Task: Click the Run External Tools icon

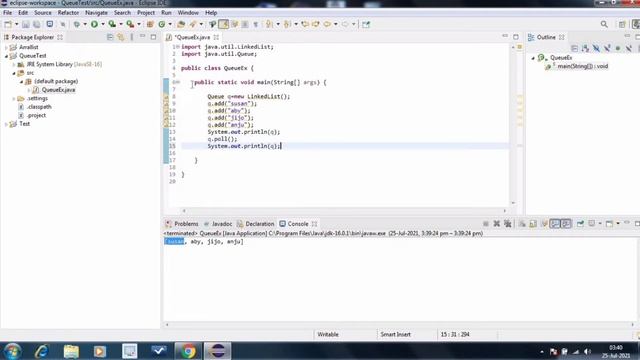Action: pyautogui.click(x=130, y=24)
